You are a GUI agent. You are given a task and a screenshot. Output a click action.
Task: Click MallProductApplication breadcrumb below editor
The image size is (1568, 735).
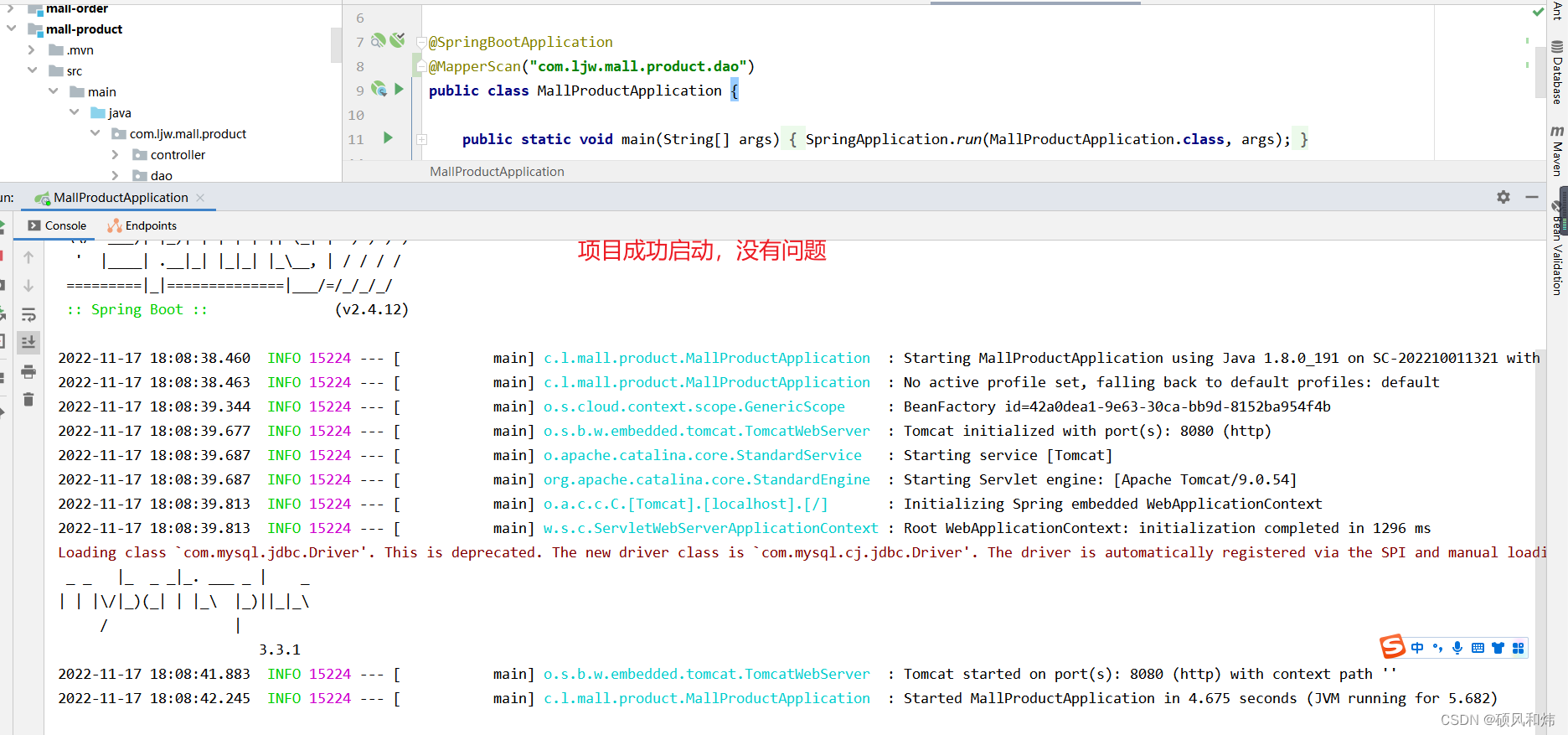(x=497, y=171)
